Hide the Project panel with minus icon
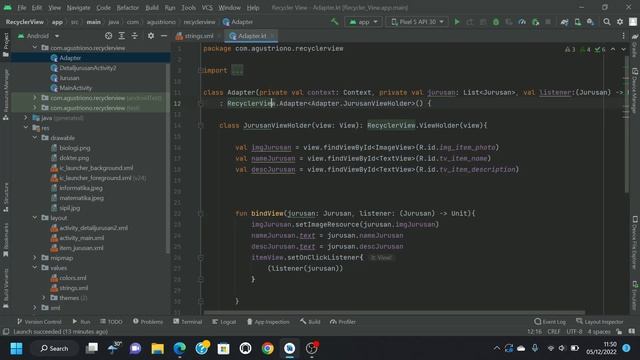Image resolution: width=640 pixels, height=360 pixels. pyautogui.click(x=164, y=36)
